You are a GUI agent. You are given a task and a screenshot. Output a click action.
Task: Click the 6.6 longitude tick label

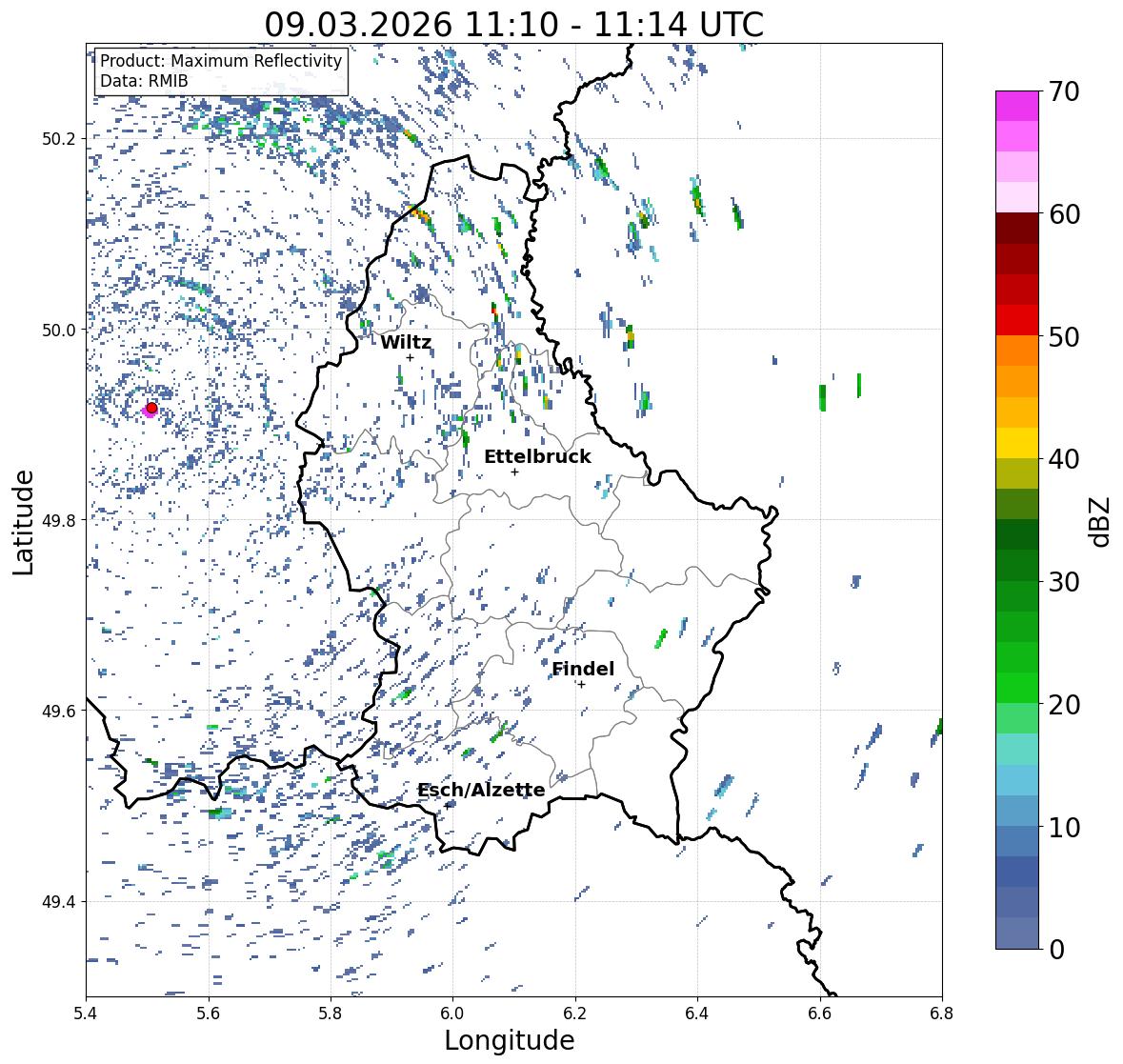pyautogui.click(x=820, y=1014)
